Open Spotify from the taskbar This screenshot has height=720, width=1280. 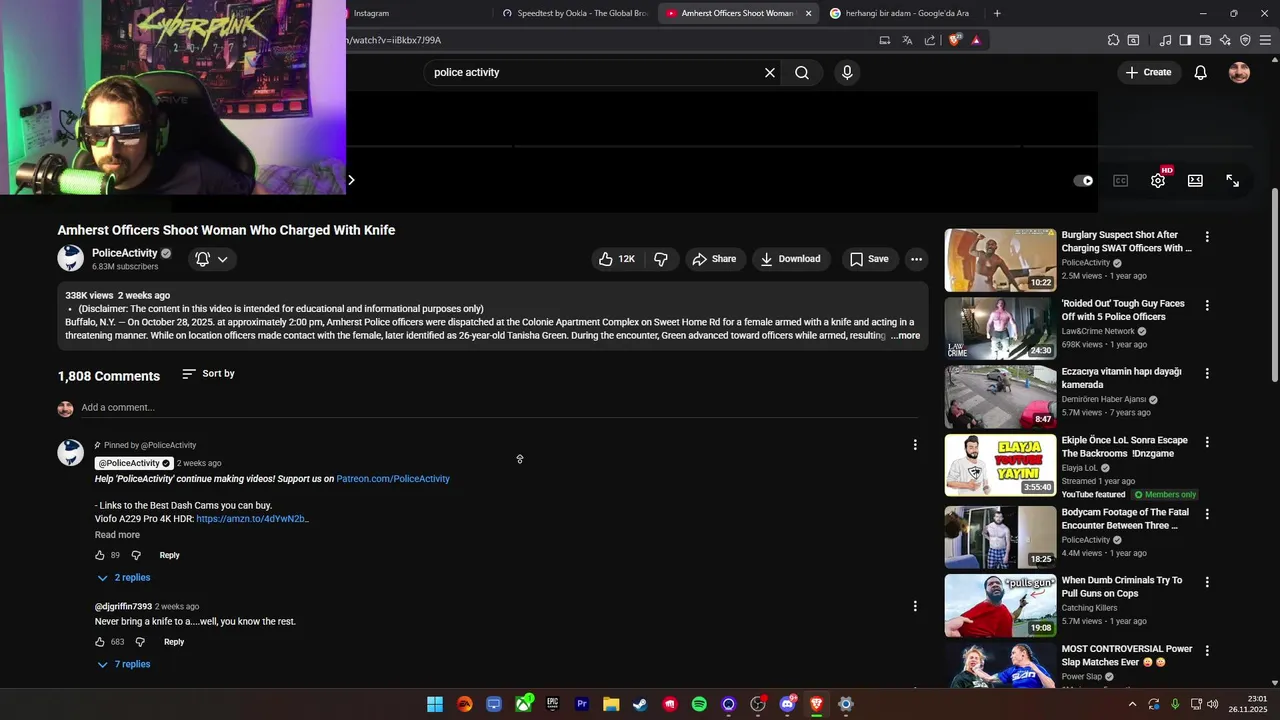pyautogui.click(x=699, y=704)
